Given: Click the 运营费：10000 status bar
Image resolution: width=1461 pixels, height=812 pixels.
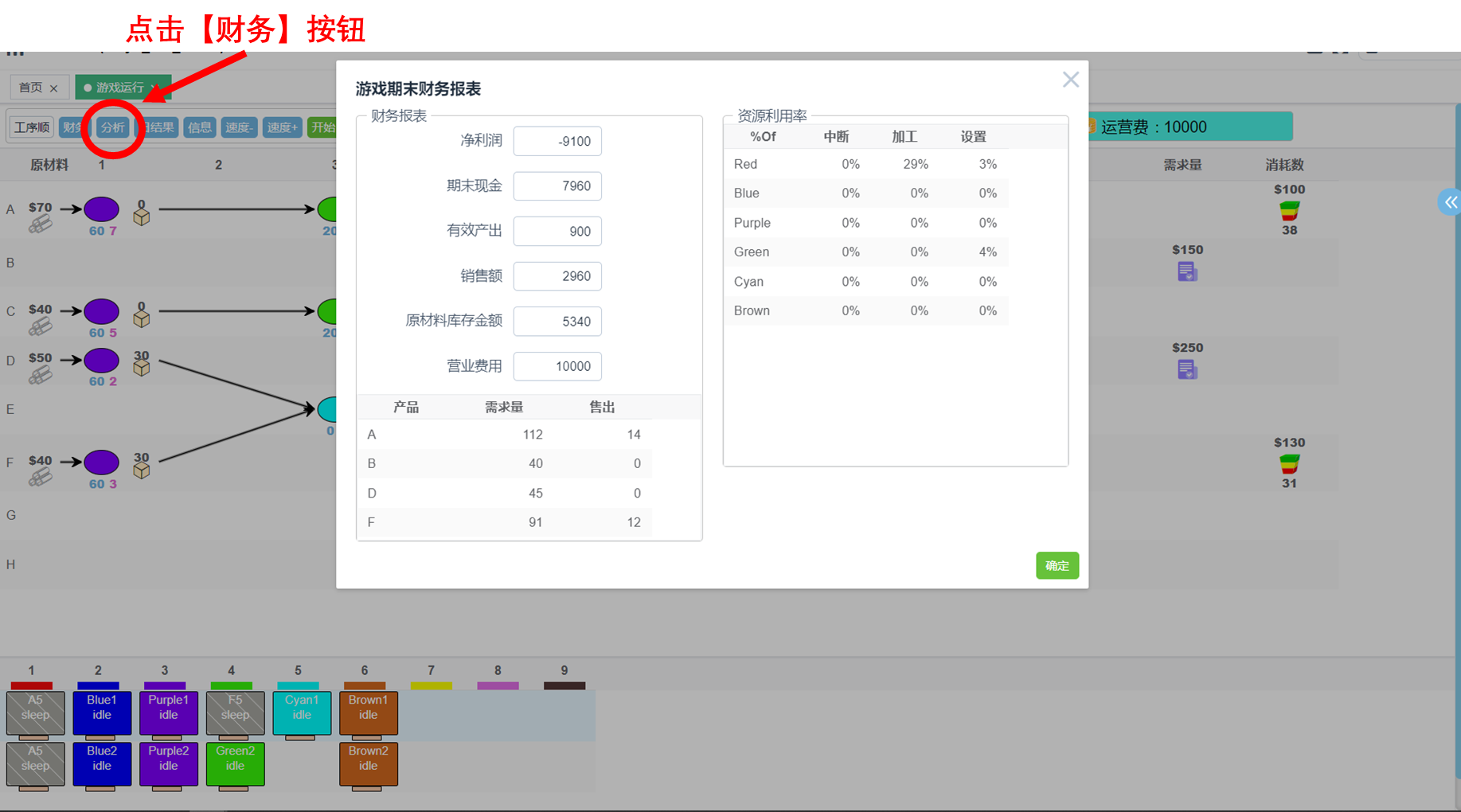Looking at the screenshot, I should 1190,127.
